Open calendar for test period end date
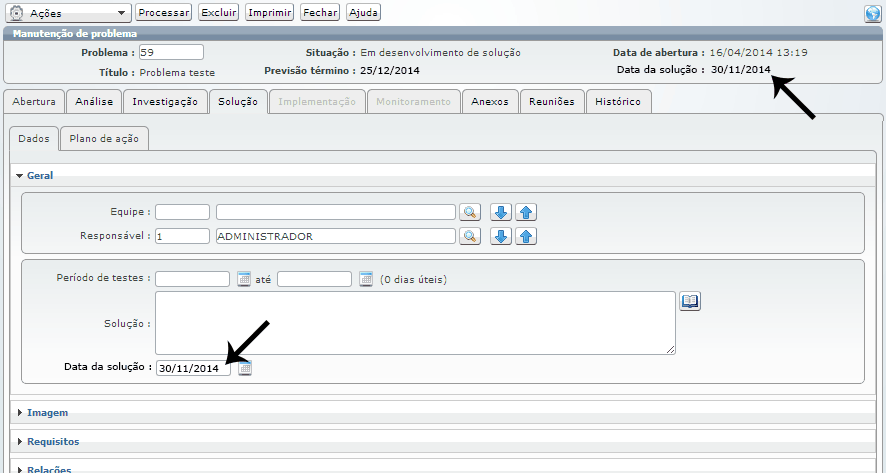The image size is (886, 473). coord(366,279)
